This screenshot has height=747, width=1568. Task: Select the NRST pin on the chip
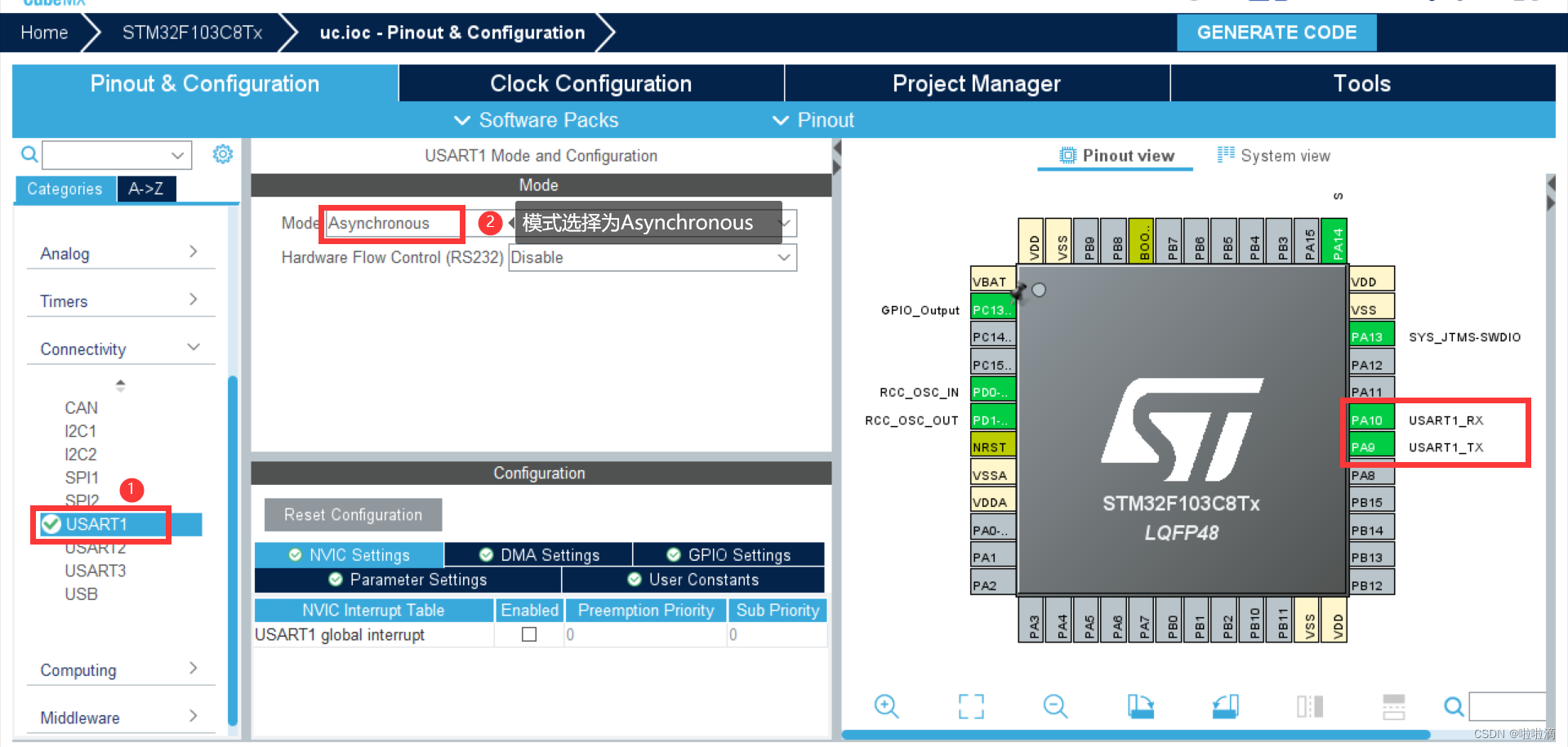(992, 447)
